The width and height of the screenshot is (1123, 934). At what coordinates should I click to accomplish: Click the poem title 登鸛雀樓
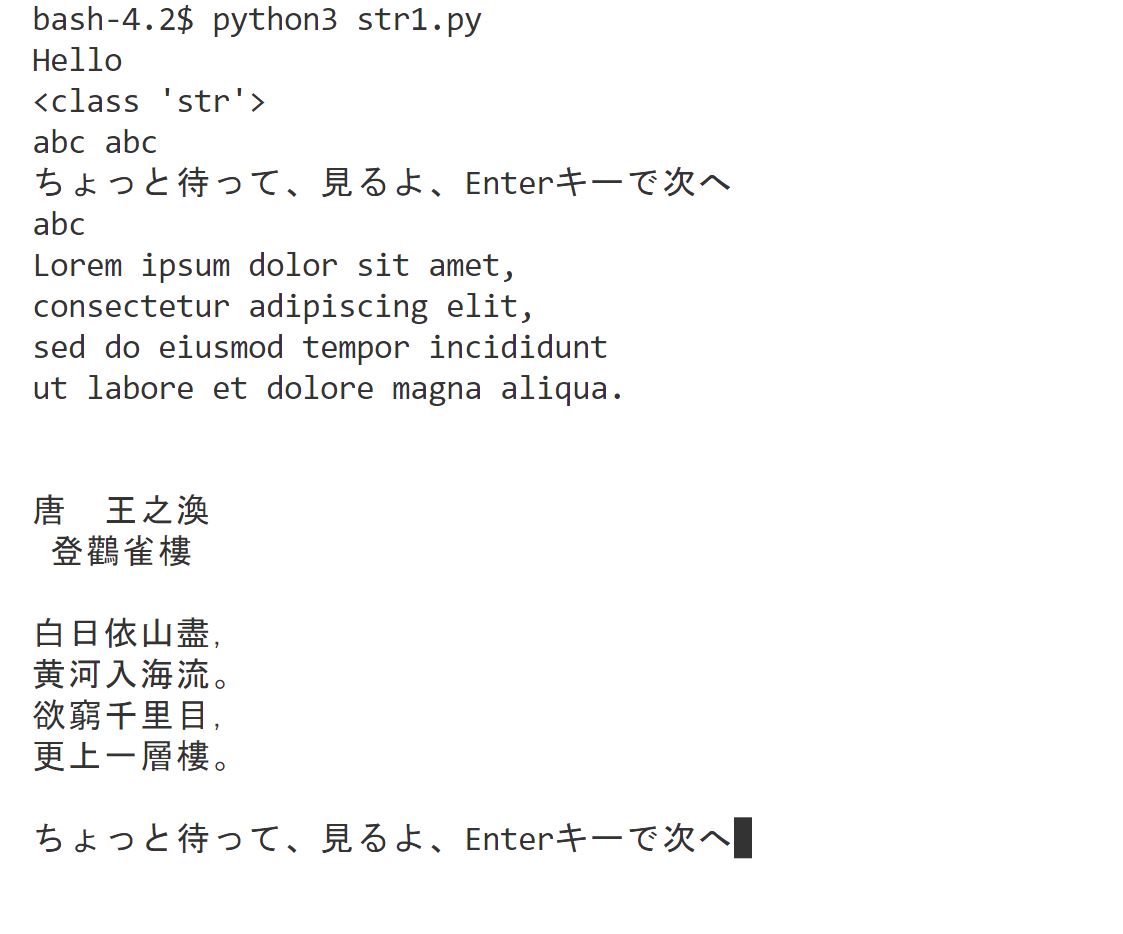pos(121,552)
